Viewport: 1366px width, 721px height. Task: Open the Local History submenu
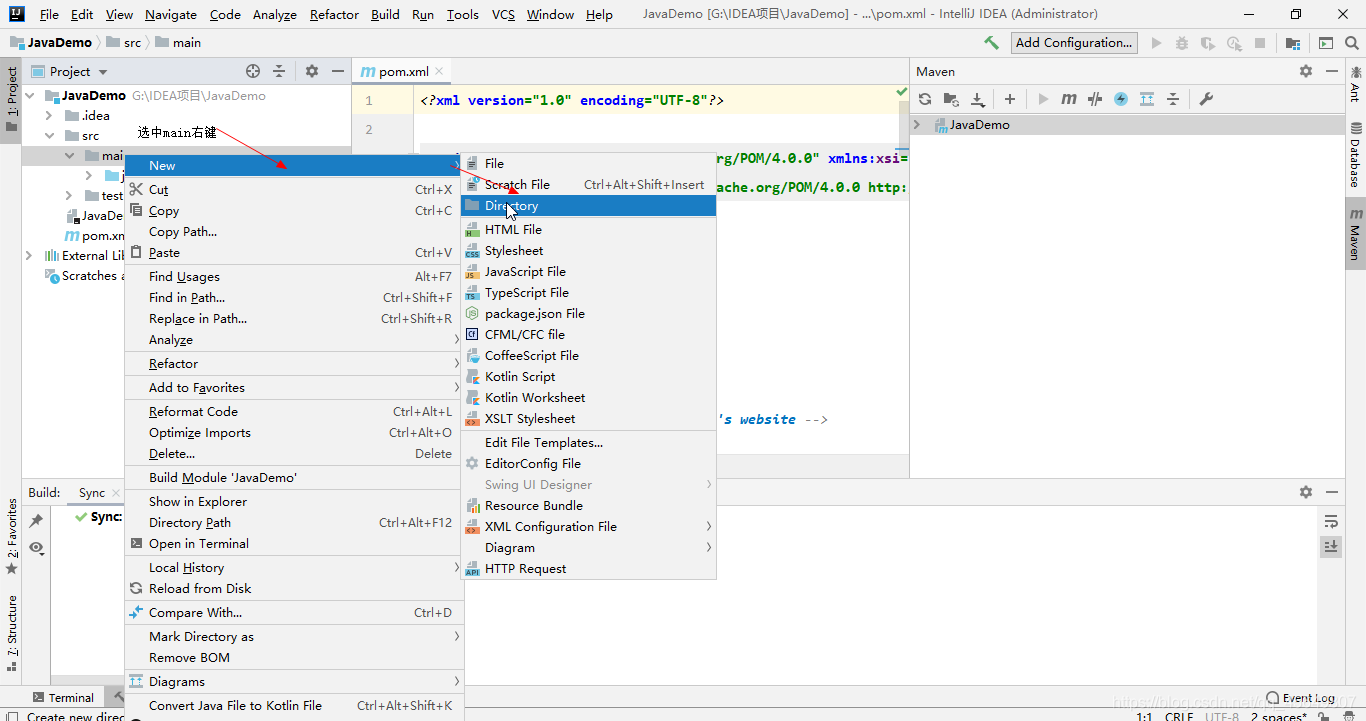point(292,567)
